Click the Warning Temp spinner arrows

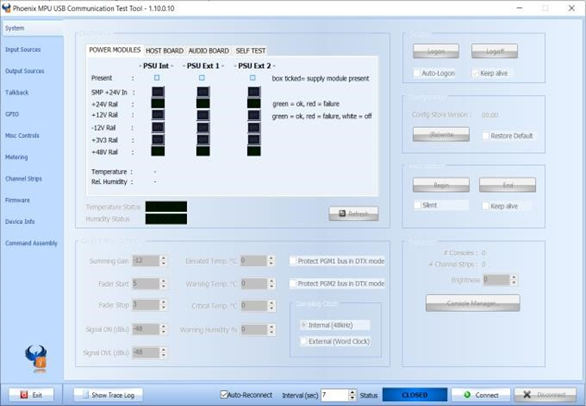tap(272, 284)
